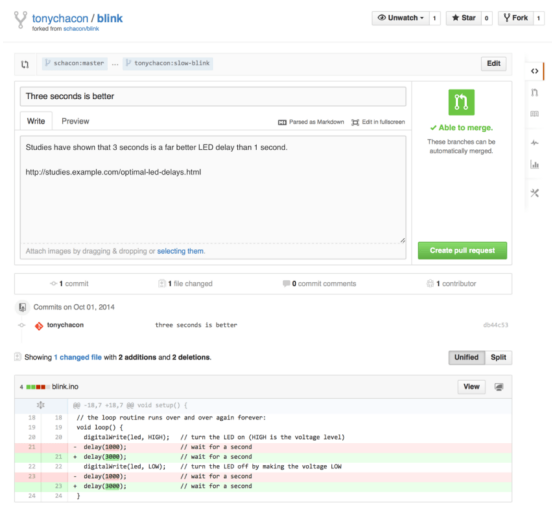Click the removed line number 23
The width and height of the screenshot is (555, 505).
tap(32, 477)
